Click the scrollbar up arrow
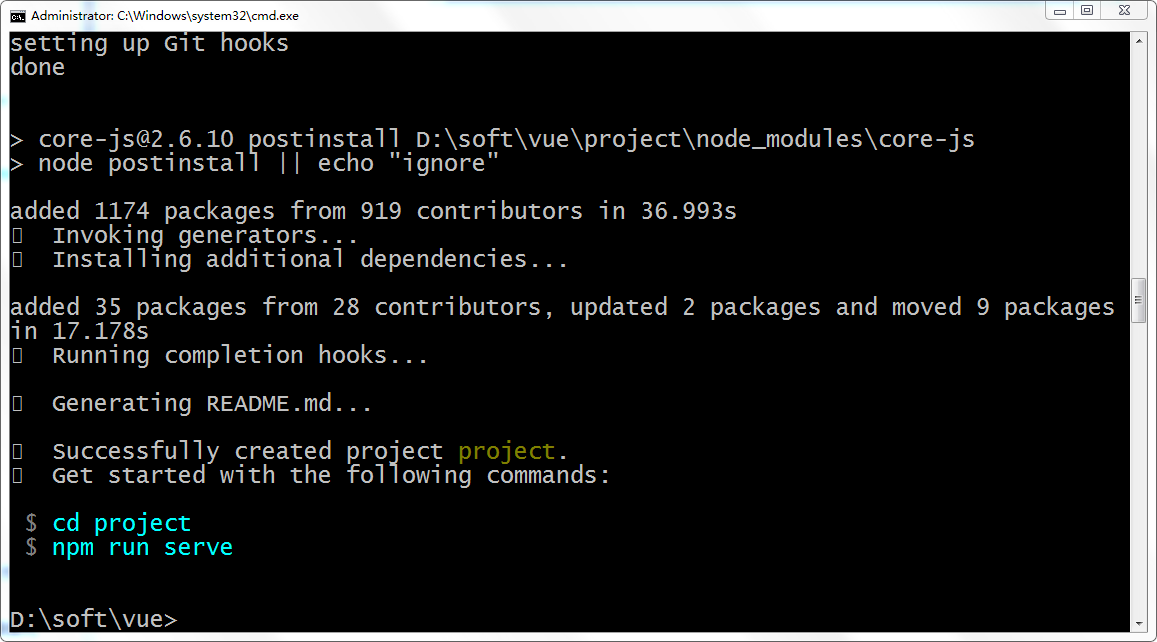Viewport: 1157px width, 642px height. [x=1138, y=41]
